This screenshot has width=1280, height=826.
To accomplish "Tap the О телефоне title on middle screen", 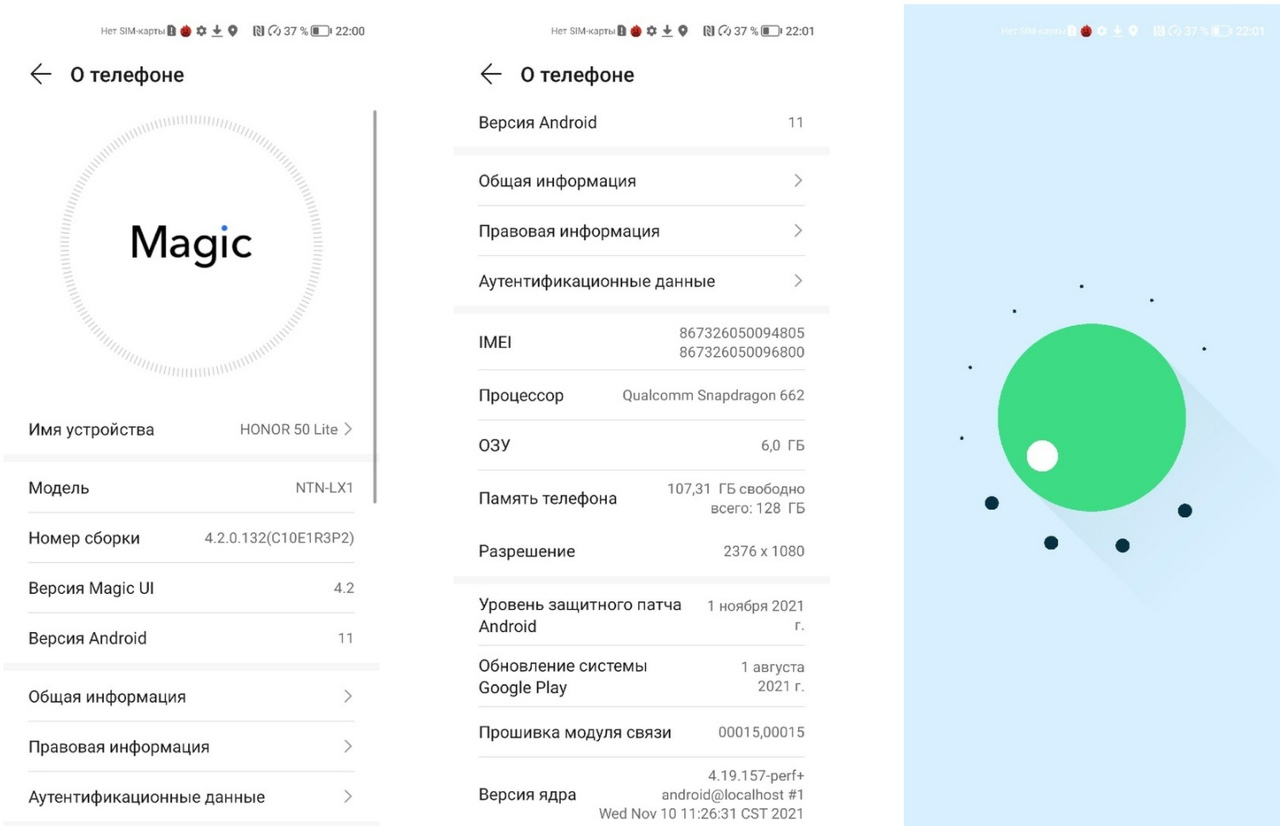I will point(577,75).
